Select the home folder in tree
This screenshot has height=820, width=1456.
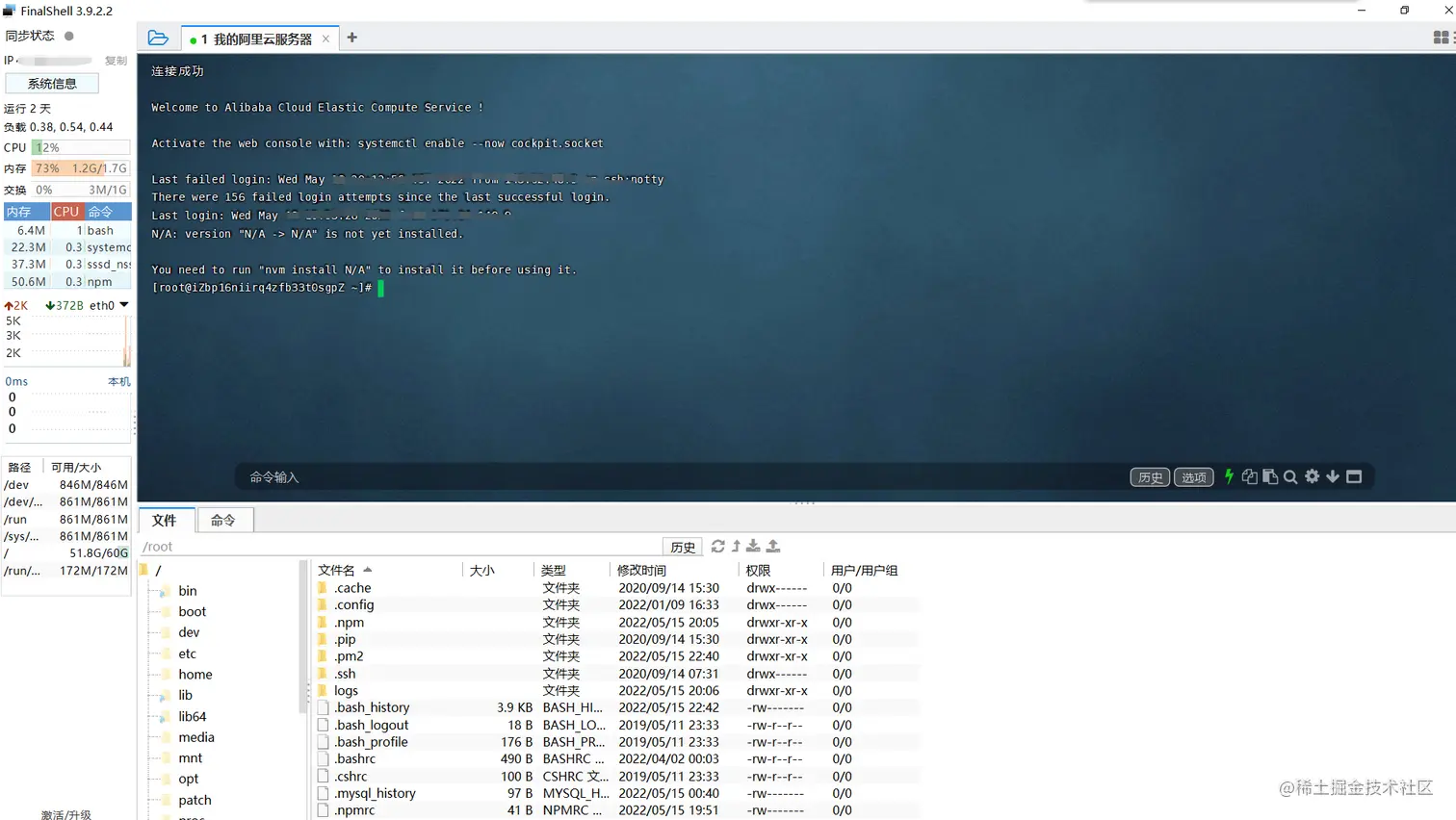point(195,675)
